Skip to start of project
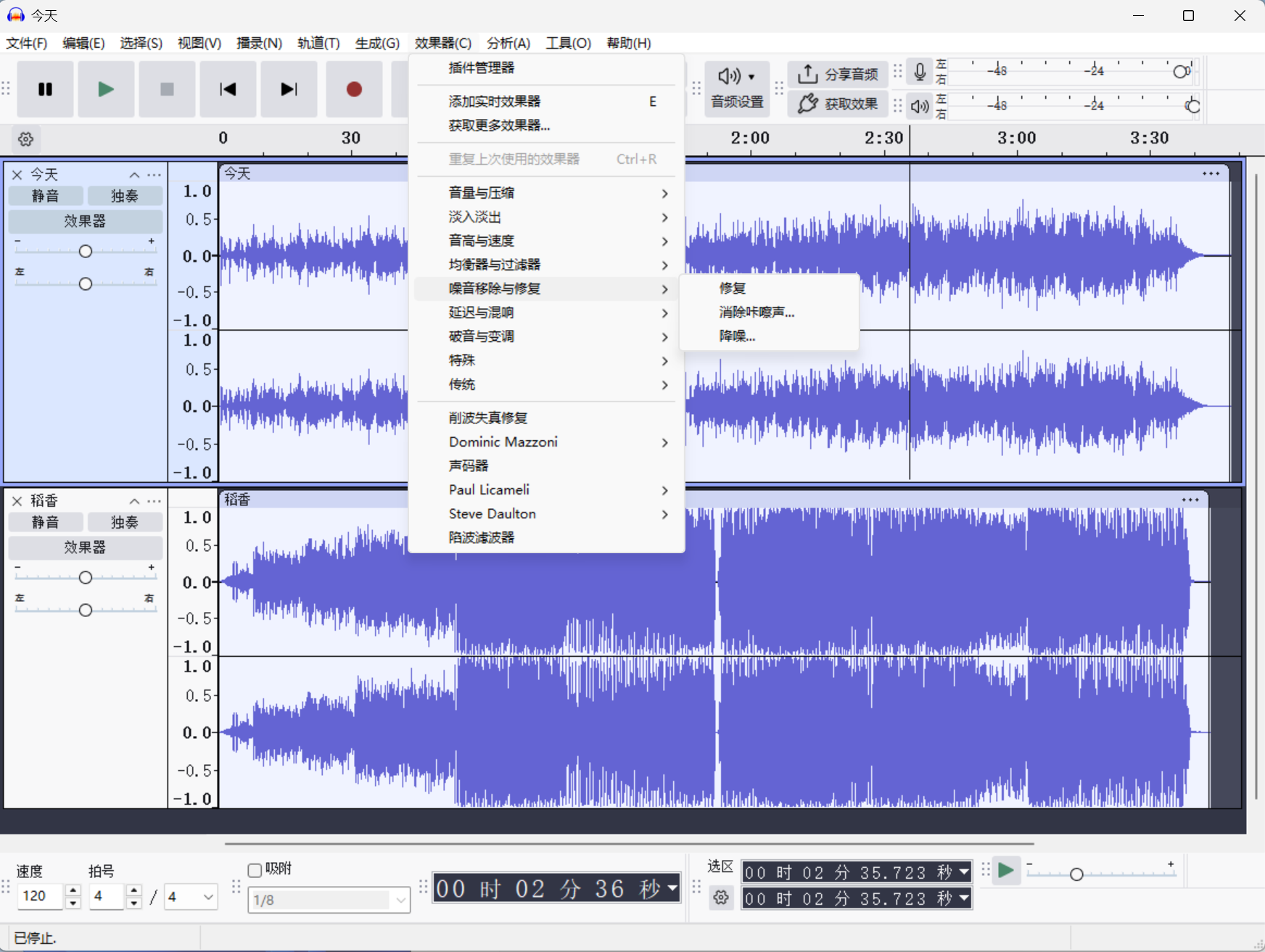This screenshot has height=952, width=1265. coord(228,89)
